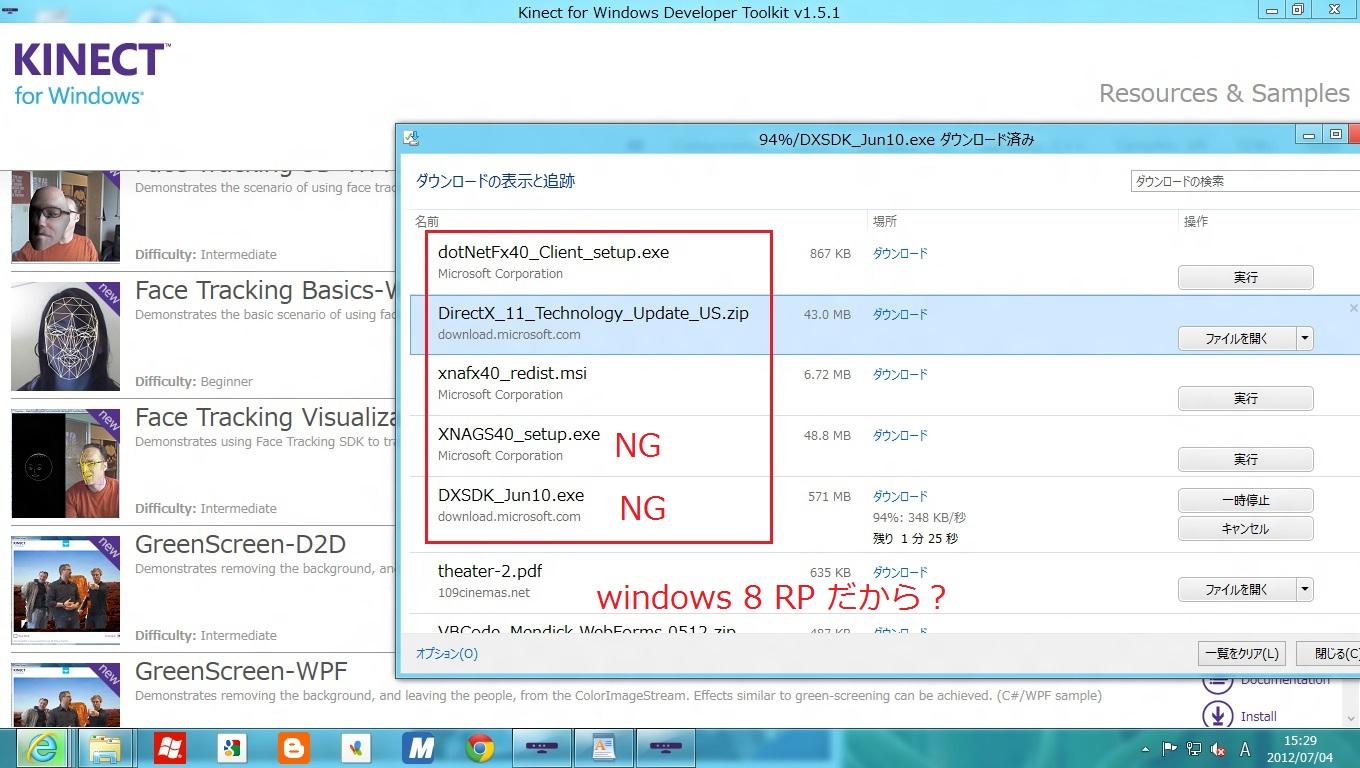Screen dimensions: 1360x768
Task: Run dotNetFx40_Client_setup.exe with 実行
Action: click(x=1245, y=277)
